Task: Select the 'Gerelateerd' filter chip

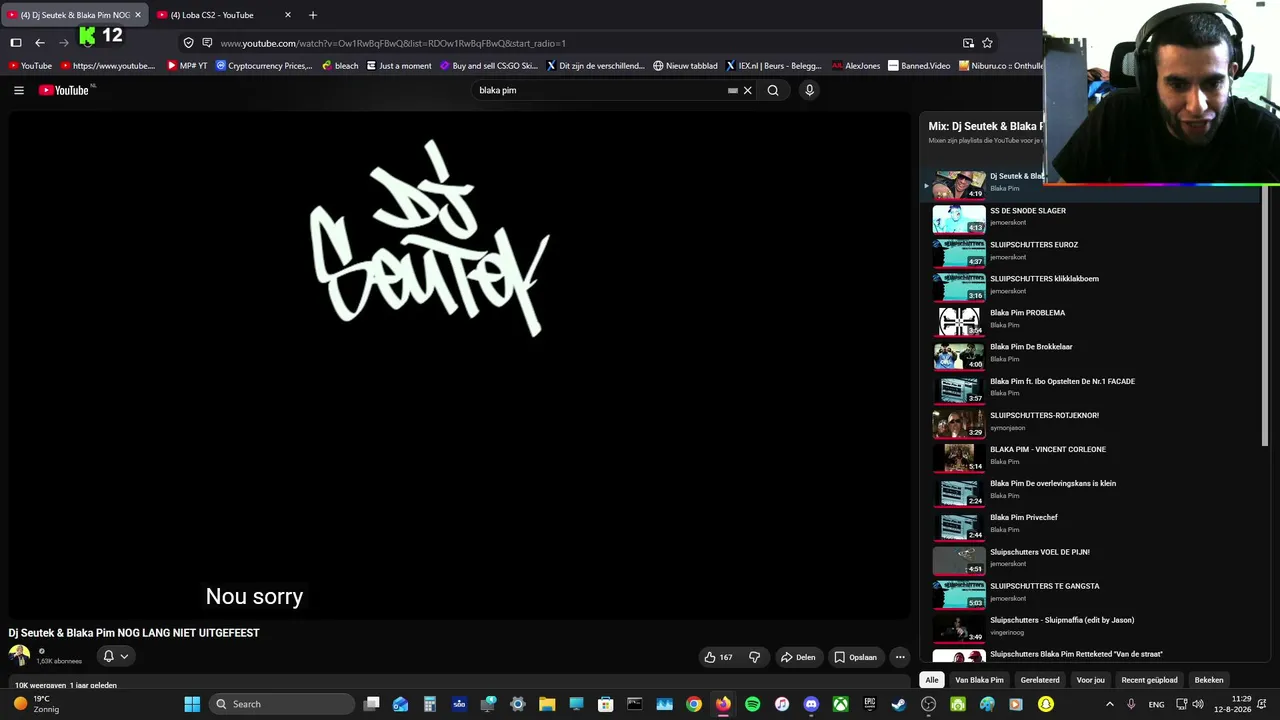Action: tap(1040, 680)
